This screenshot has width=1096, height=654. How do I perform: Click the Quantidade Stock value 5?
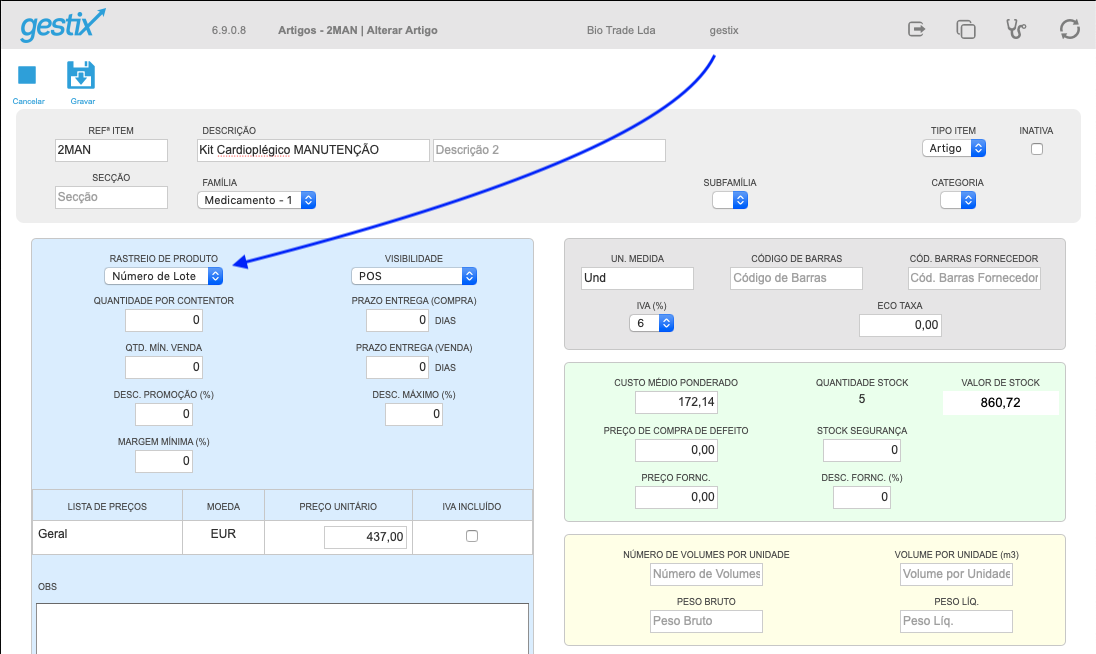(862, 399)
